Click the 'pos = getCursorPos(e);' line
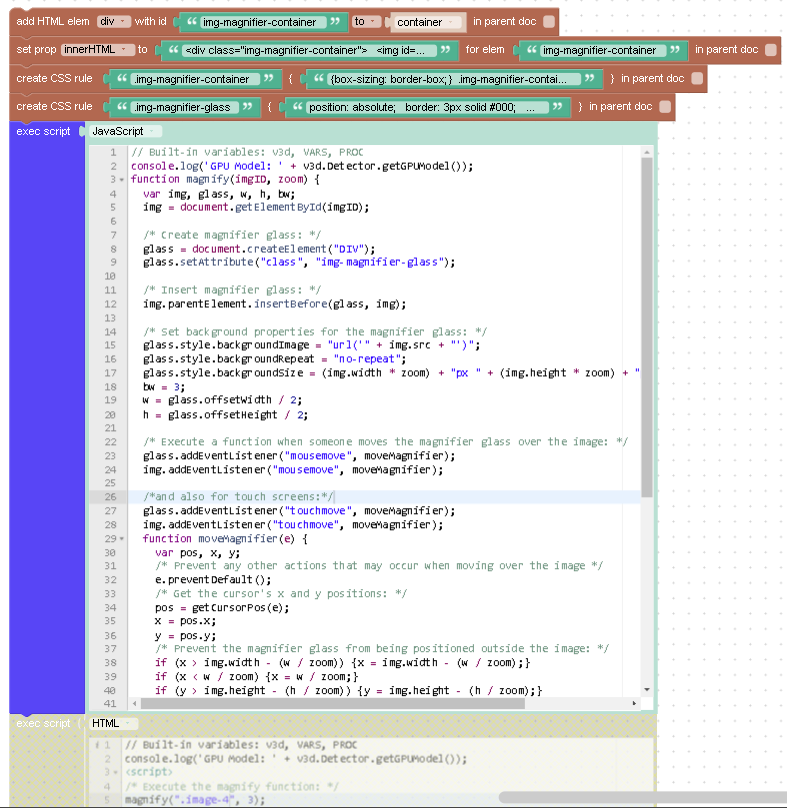The image size is (787, 808). coord(222,608)
